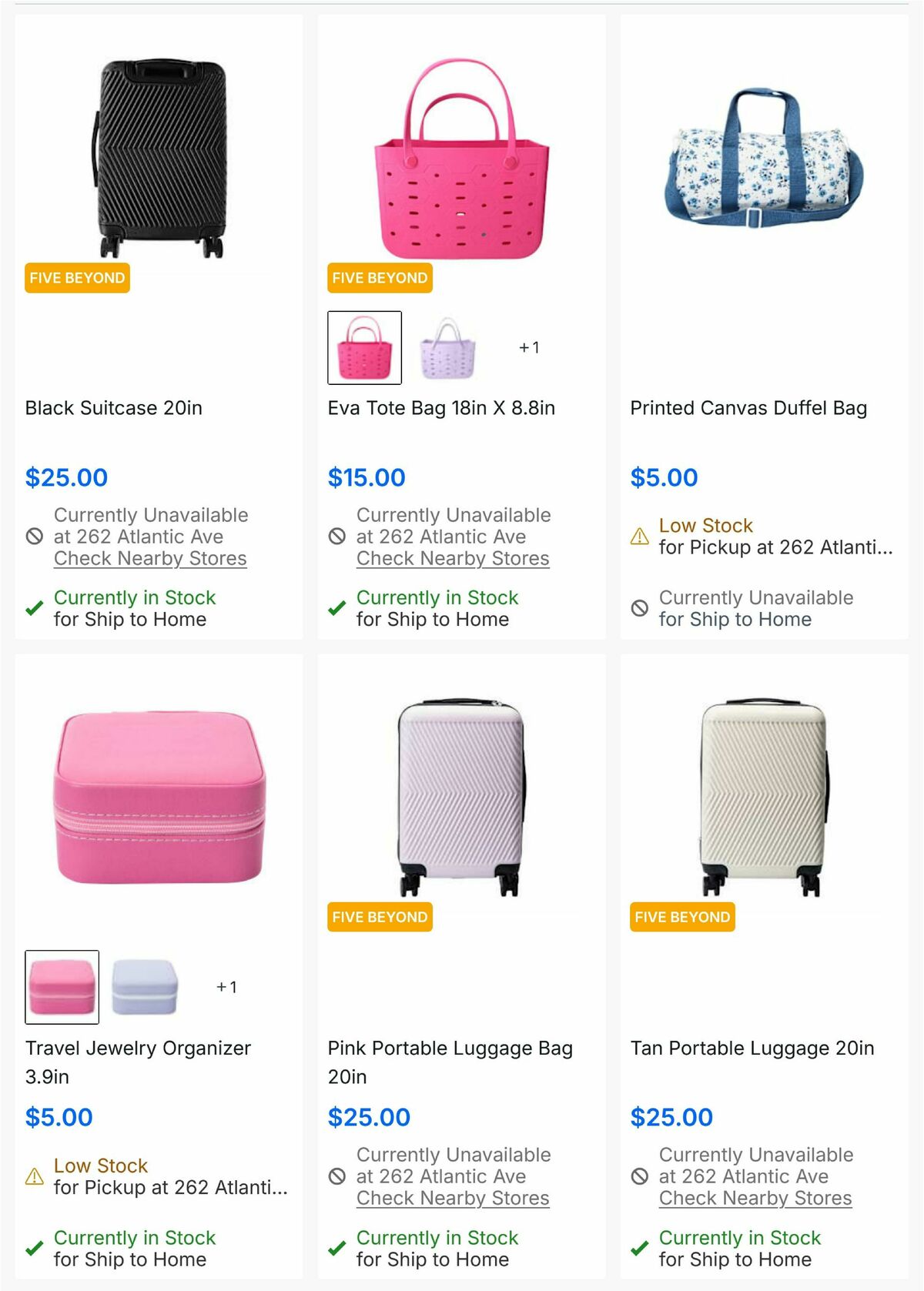This screenshot has height=1291, width=924.
Task: Select the pink Eva Tote color variant
Action: (x=364, y=346)
